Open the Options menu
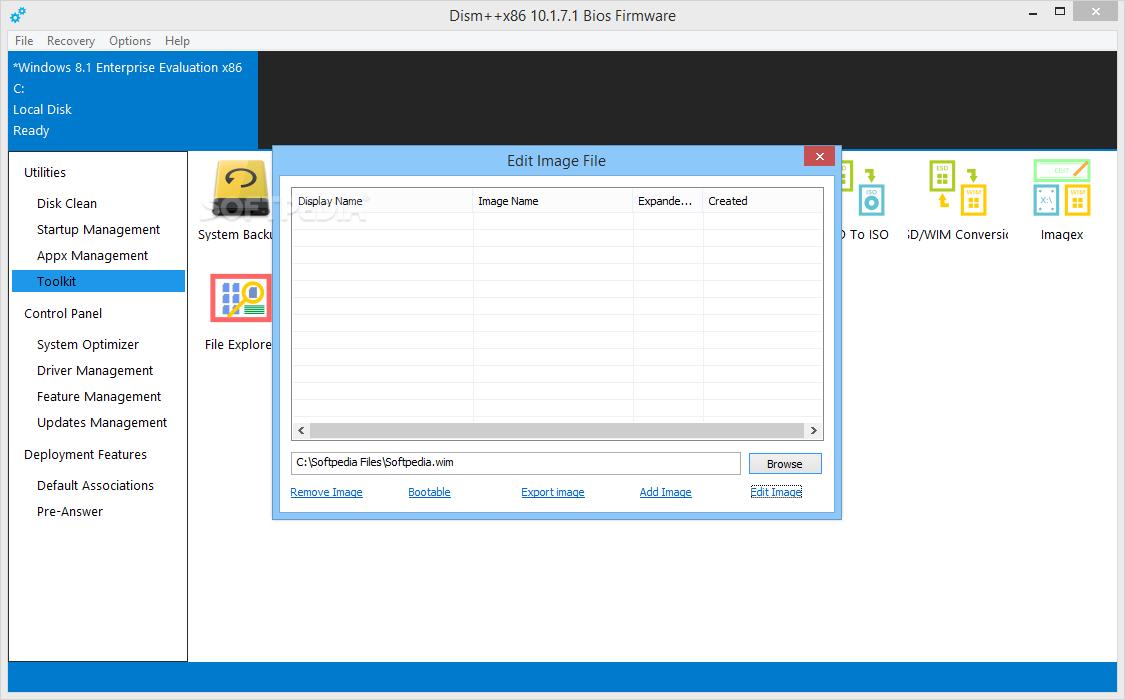The image size is (1125, 700). click(x=130, y=41)
